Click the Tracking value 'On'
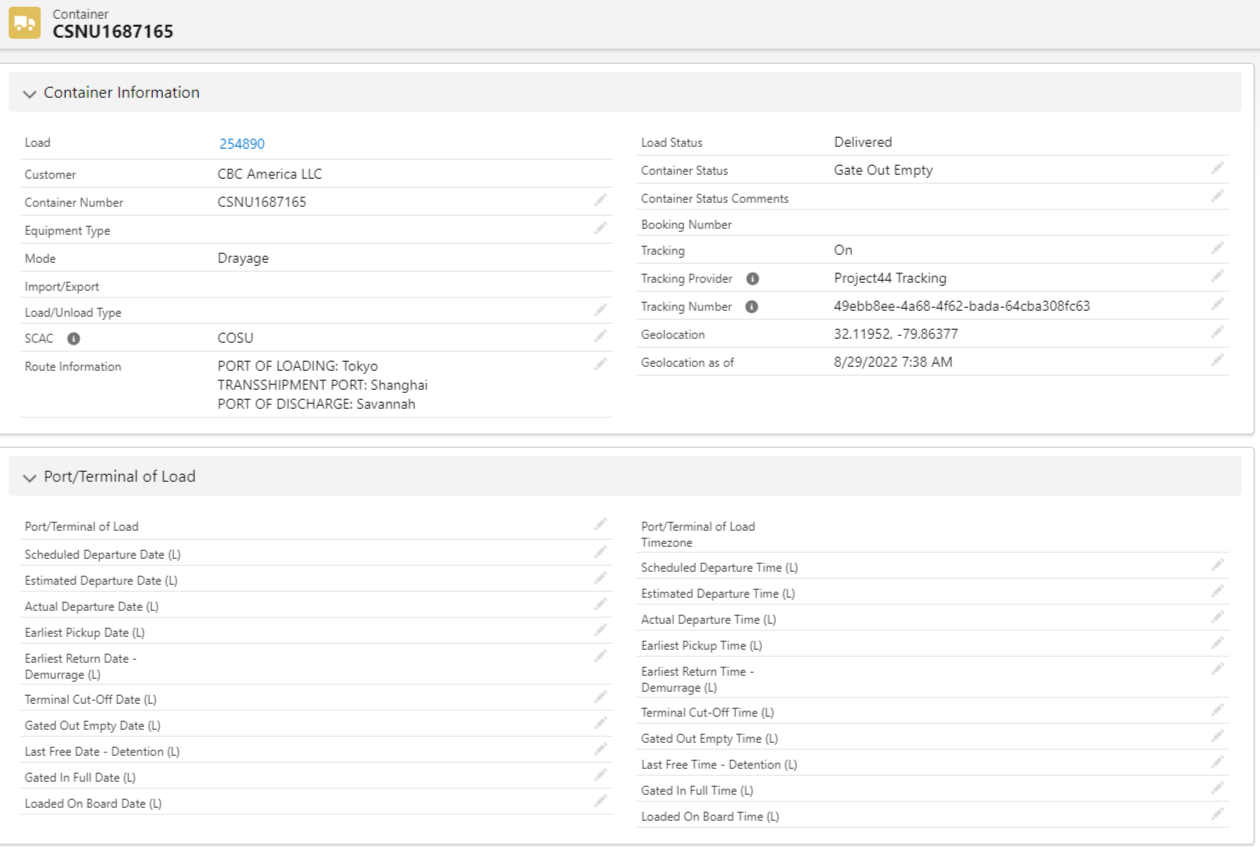 [x=843, y=250]
